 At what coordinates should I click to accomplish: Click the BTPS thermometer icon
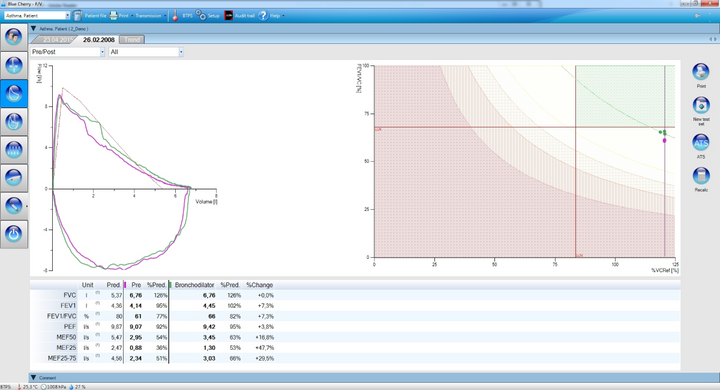tap(175, 16)
